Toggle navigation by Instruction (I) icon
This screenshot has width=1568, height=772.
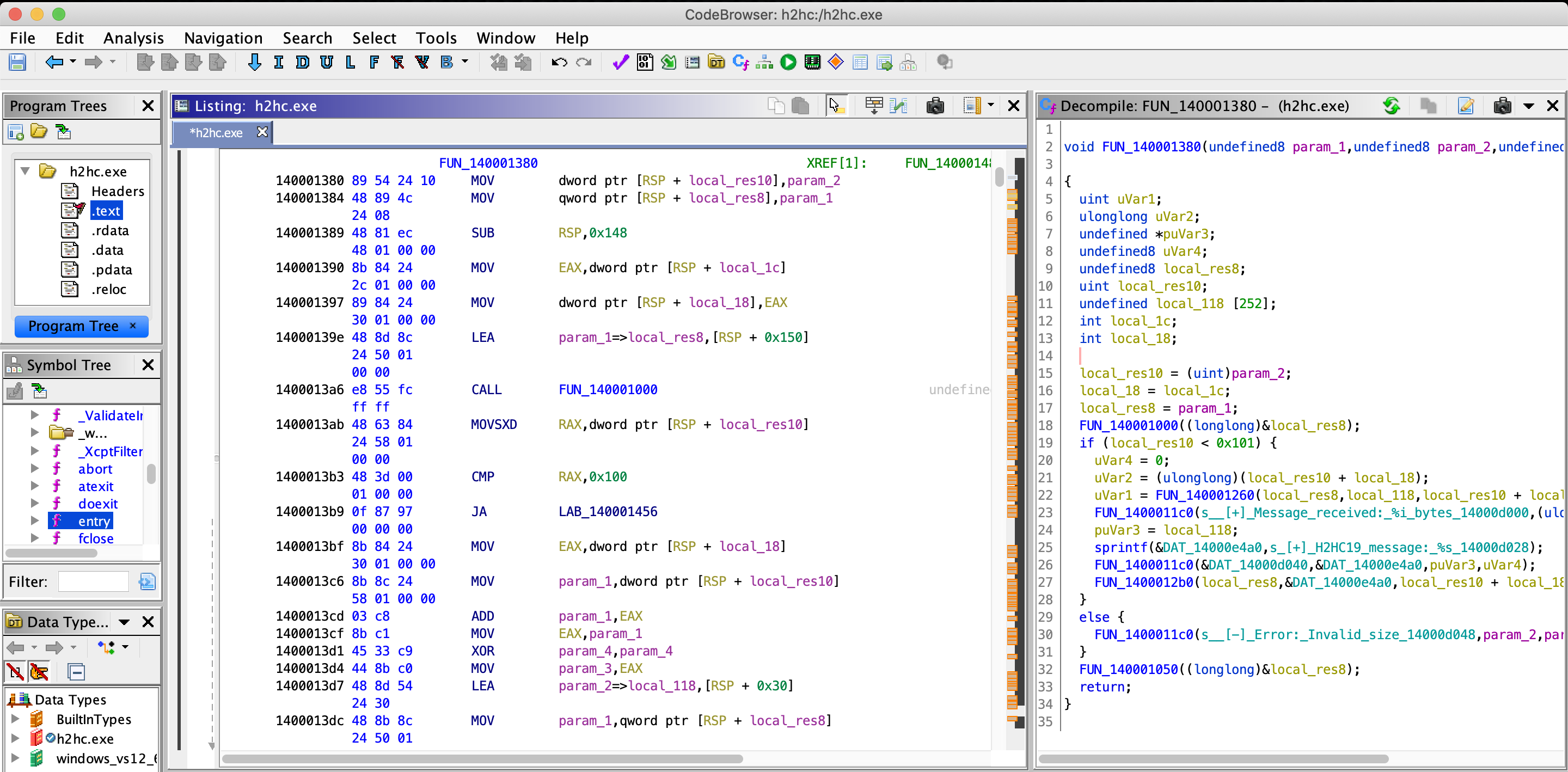point(278,62)
